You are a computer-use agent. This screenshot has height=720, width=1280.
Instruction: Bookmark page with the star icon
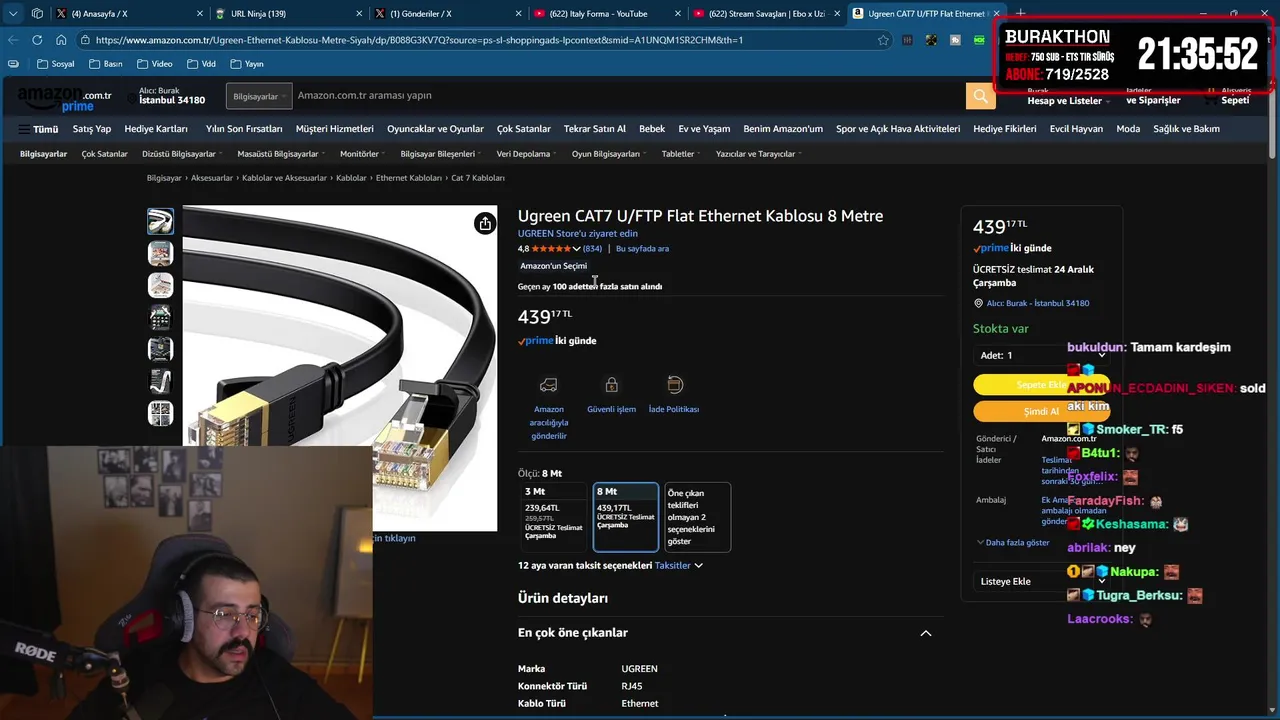coord(883,40)
